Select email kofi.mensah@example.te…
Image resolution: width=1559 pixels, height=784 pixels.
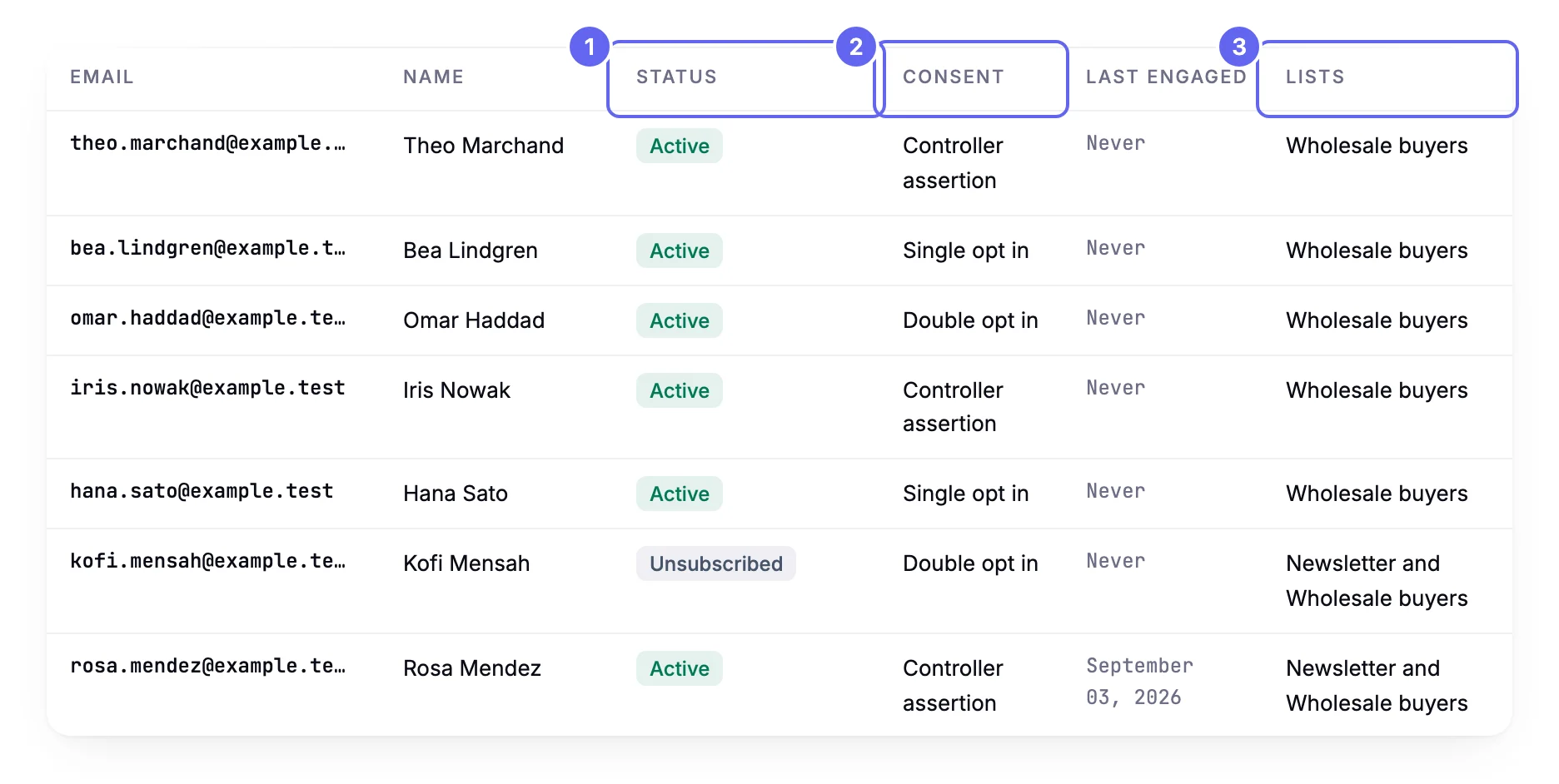tap(207, 561)
